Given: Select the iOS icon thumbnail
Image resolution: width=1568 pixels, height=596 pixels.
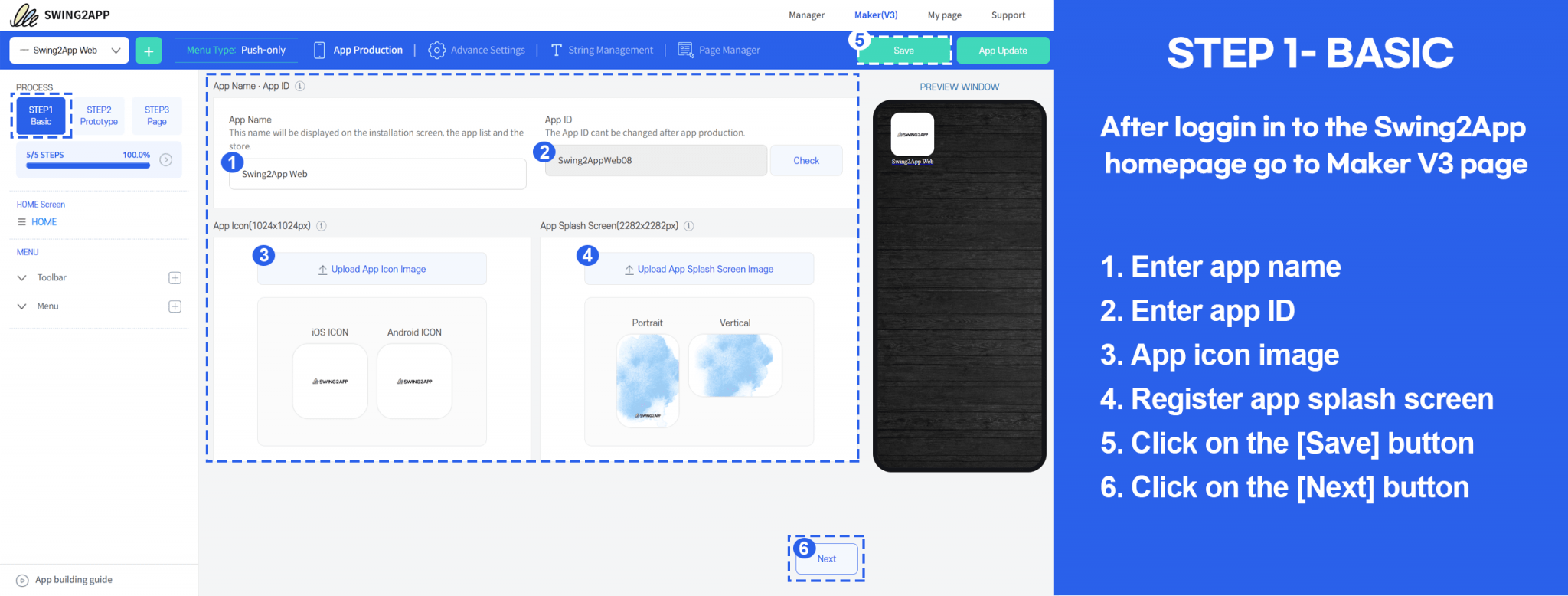Looking at the screenshot, I should click(x=330, y=381).
